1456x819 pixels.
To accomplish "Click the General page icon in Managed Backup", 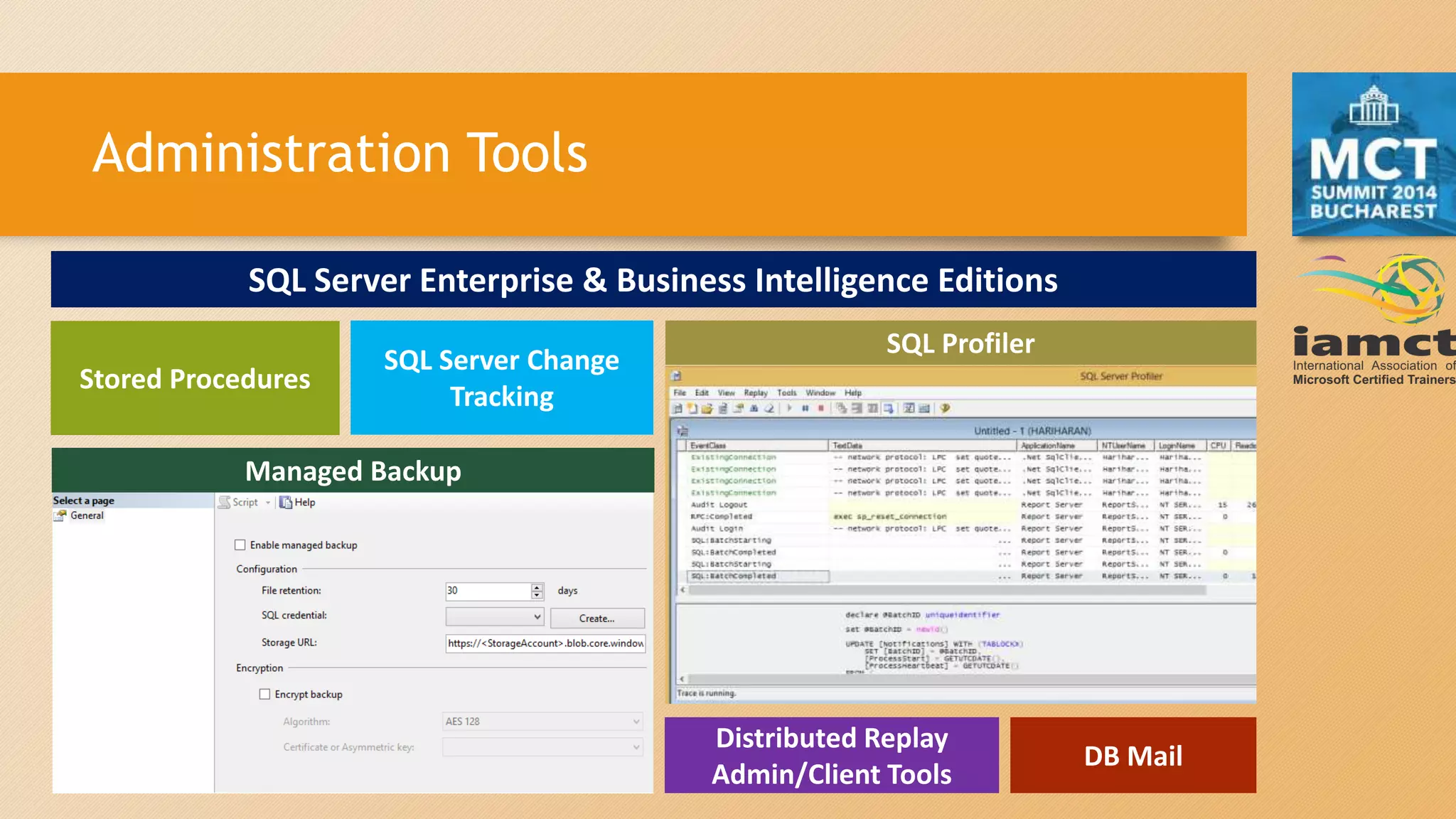I will [60, 515].
